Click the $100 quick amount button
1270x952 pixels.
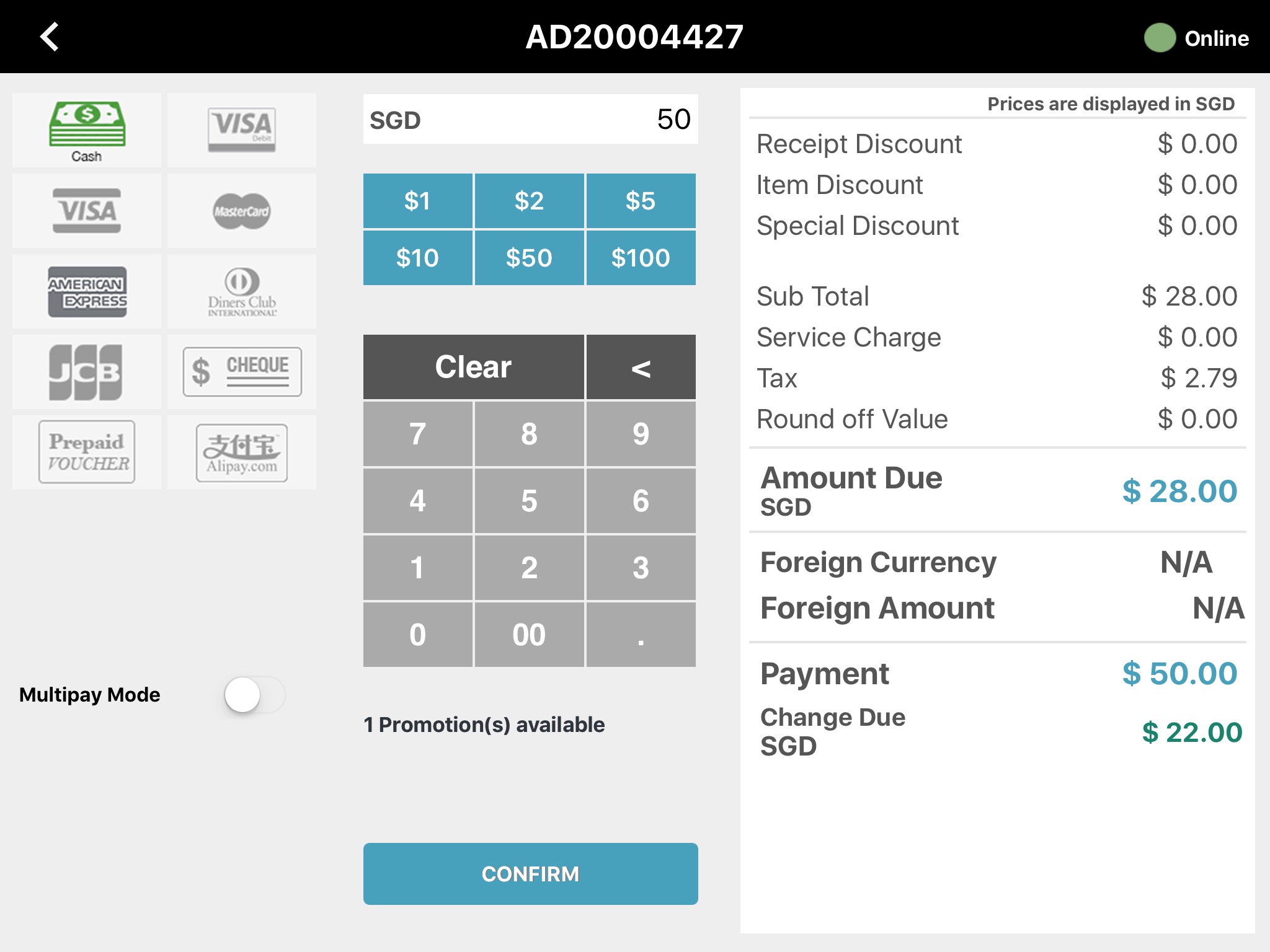point(641,258)
